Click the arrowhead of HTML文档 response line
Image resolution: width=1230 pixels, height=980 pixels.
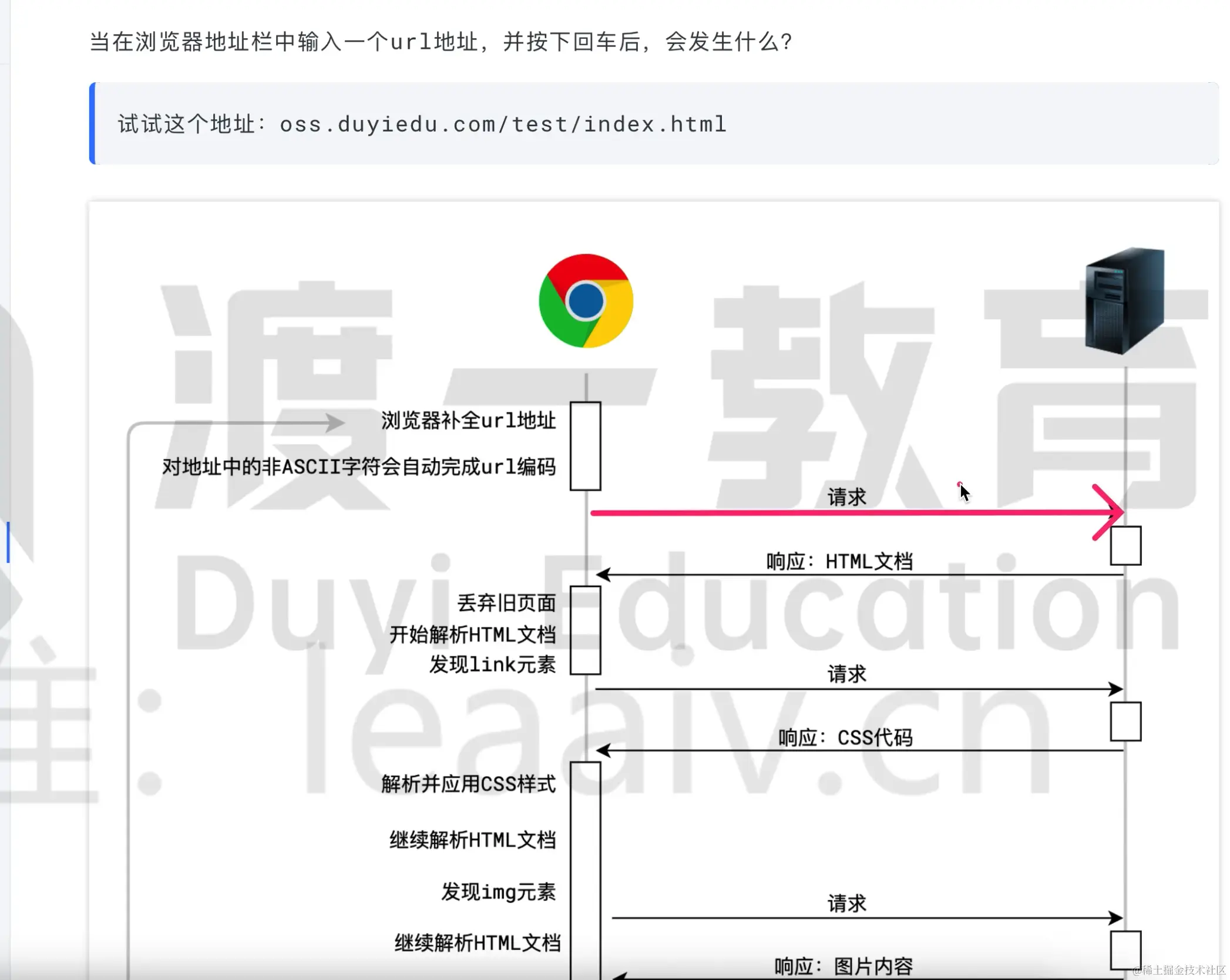603,575
